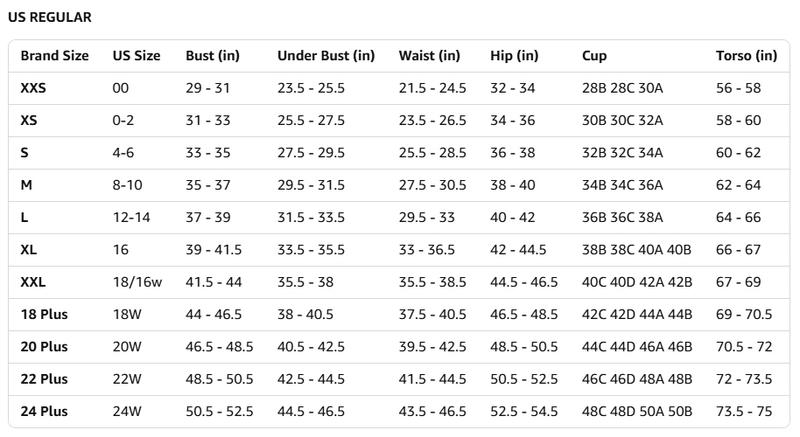Select the XXS brand size cell
The height and width of the screenshot is (437, 800).
point(33,88)
